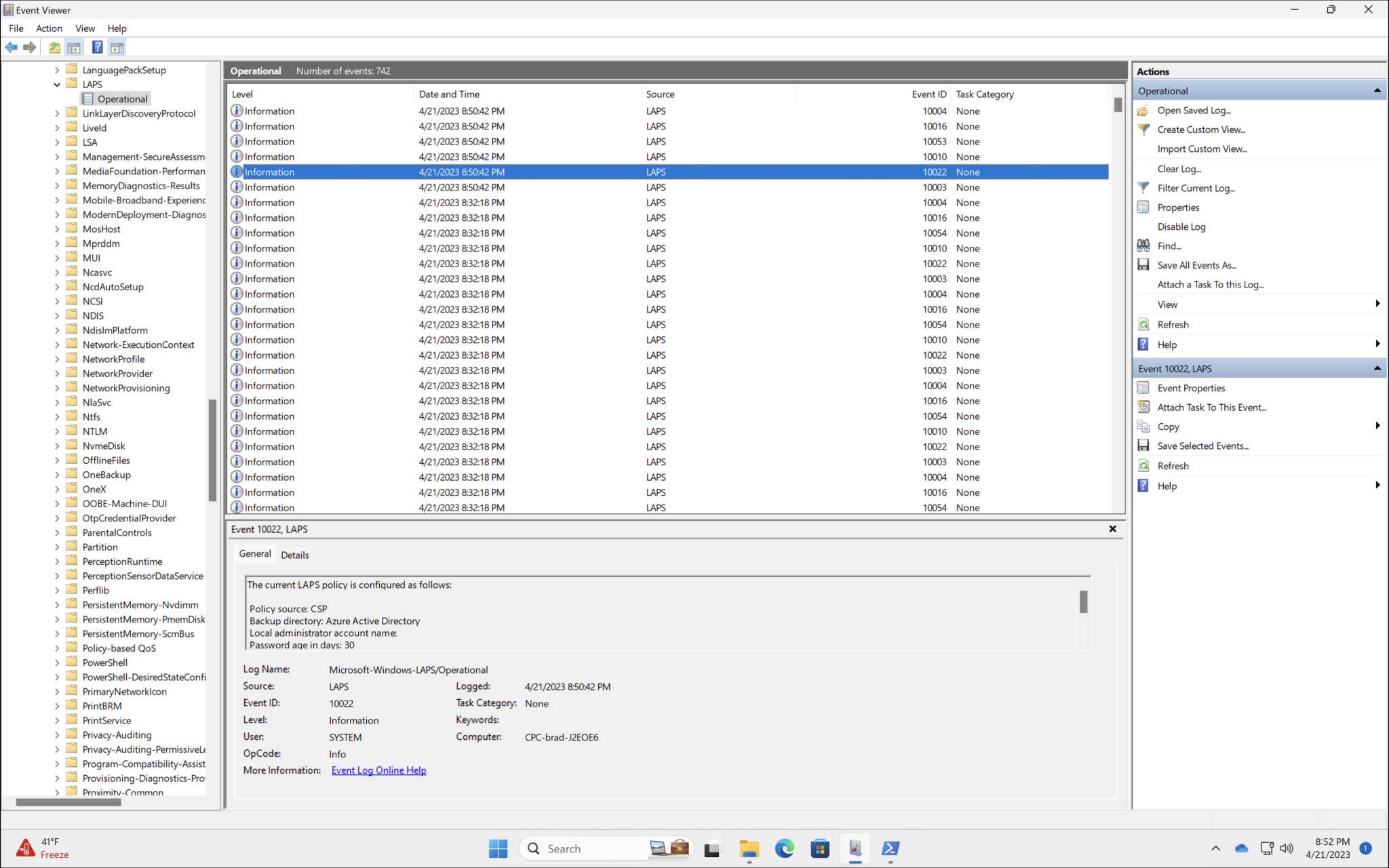Click the Save All Events As disk icon

pos(1143,265)
